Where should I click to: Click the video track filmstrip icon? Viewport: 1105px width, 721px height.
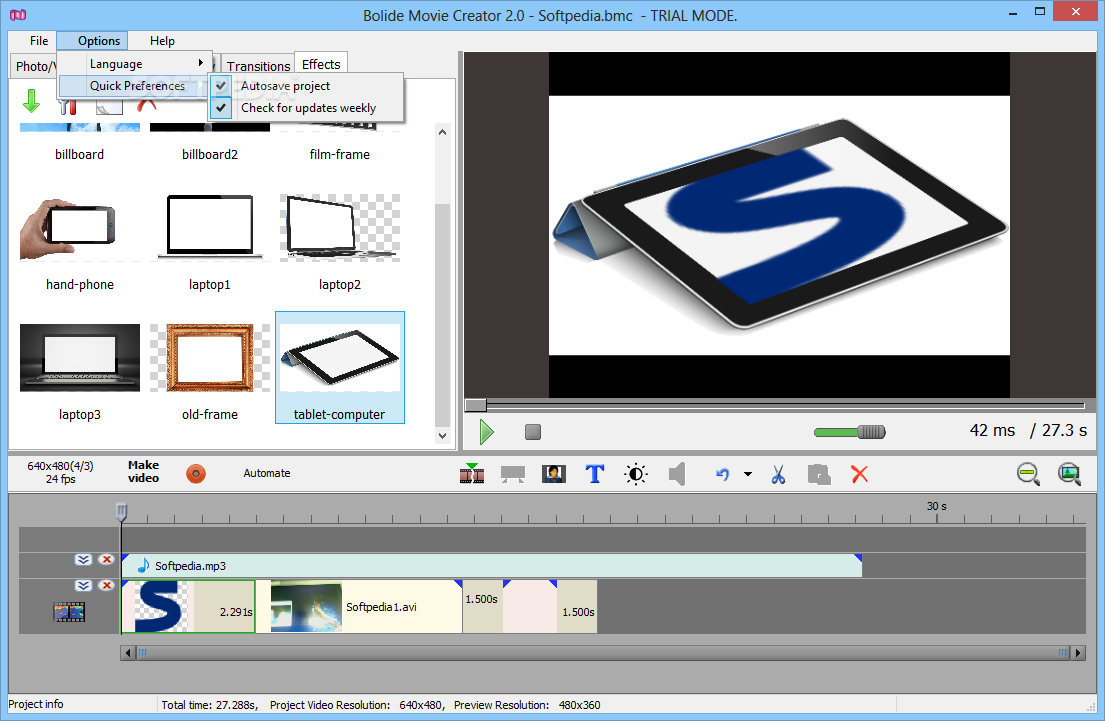pos(69,612)
